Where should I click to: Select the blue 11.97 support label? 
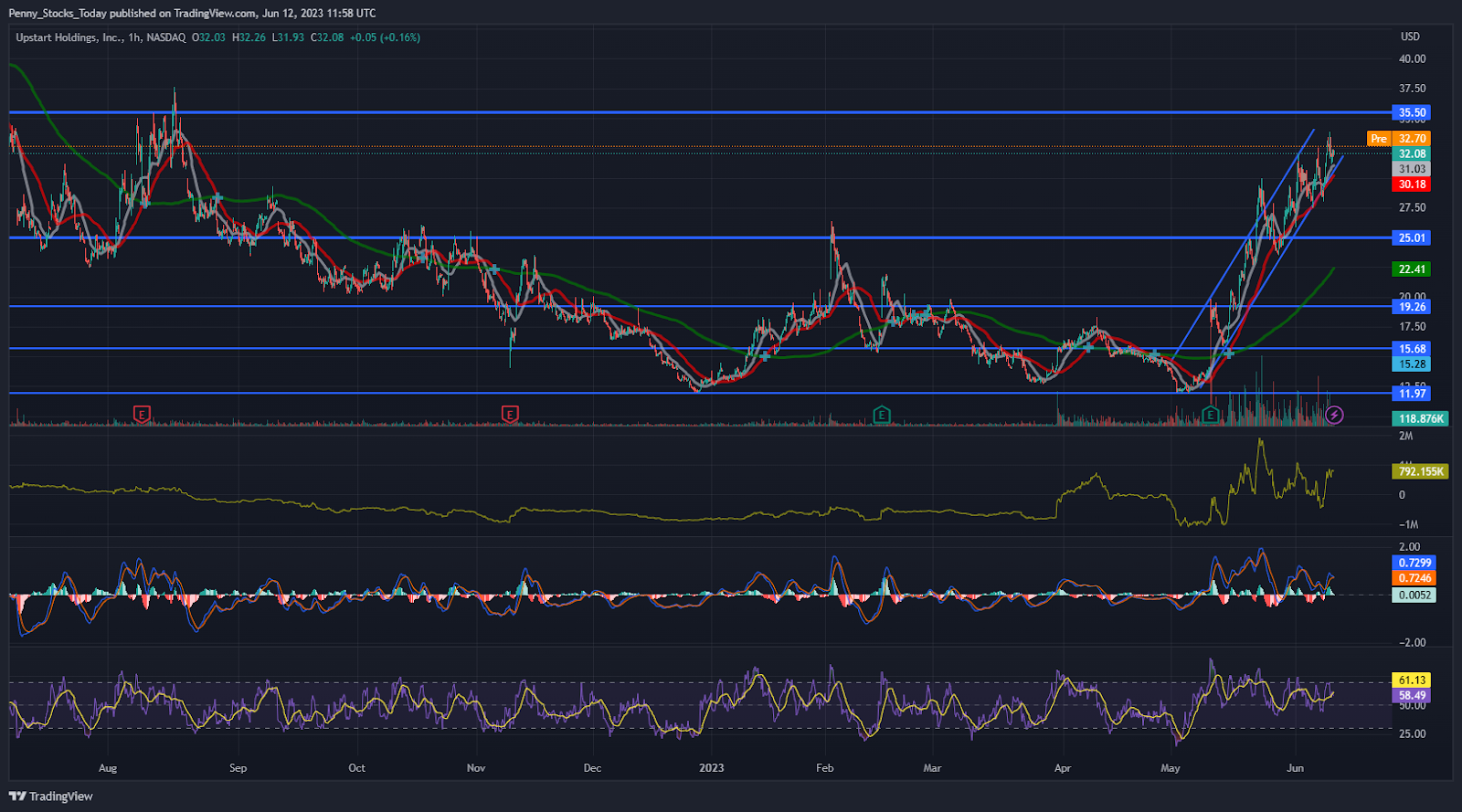tap(1412, 394)
